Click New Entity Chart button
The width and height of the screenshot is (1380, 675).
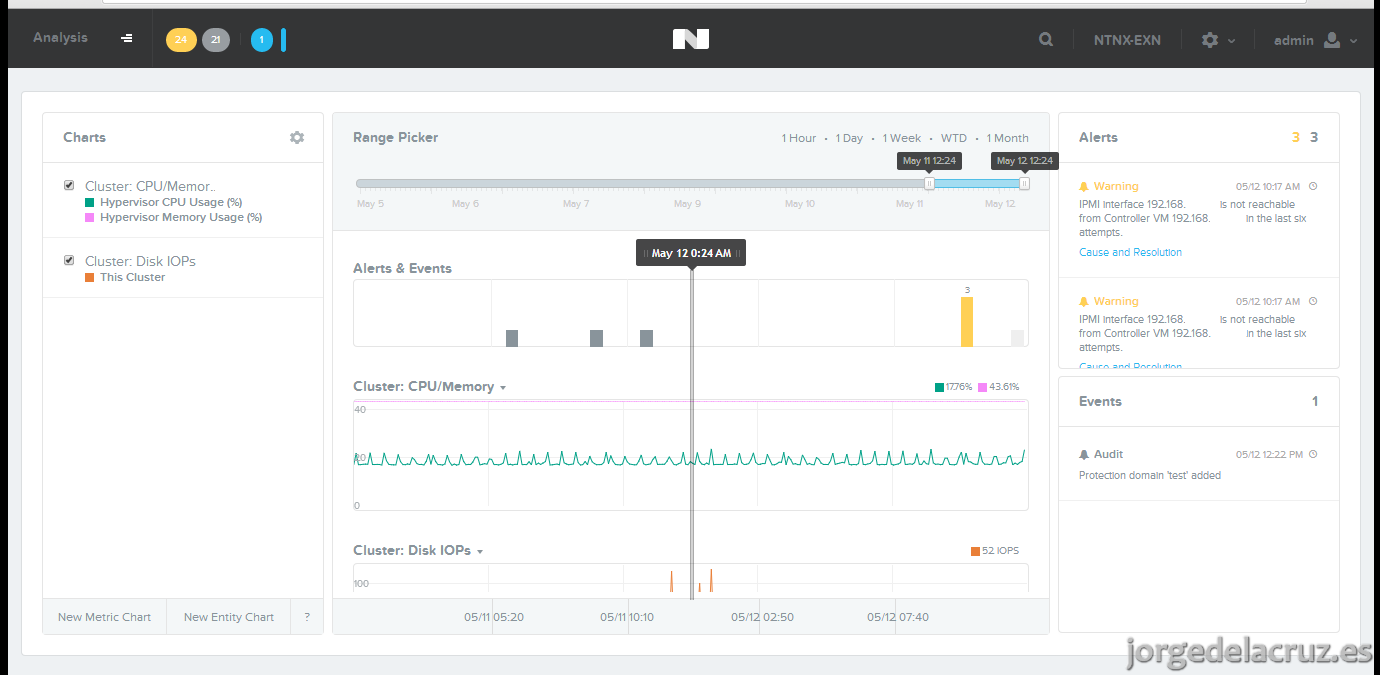pos(229,617)
